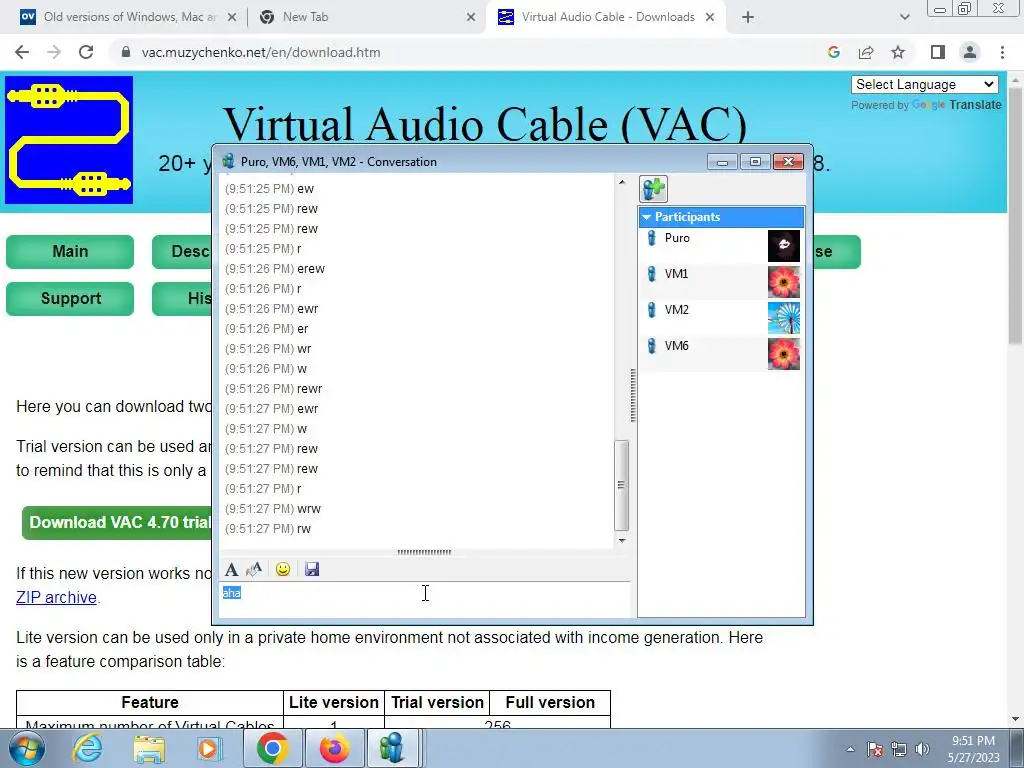Select Puro's status icon in Participants

(651, 238)
